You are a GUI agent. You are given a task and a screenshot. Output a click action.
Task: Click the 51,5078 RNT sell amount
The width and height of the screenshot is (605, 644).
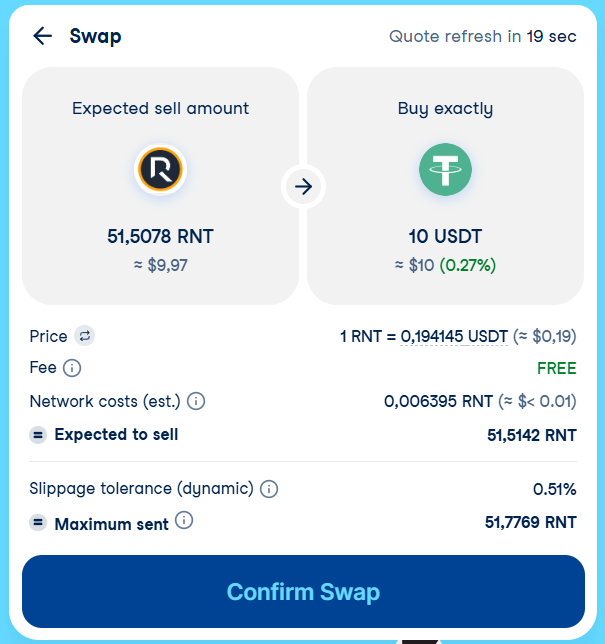(x=160, y=237)
